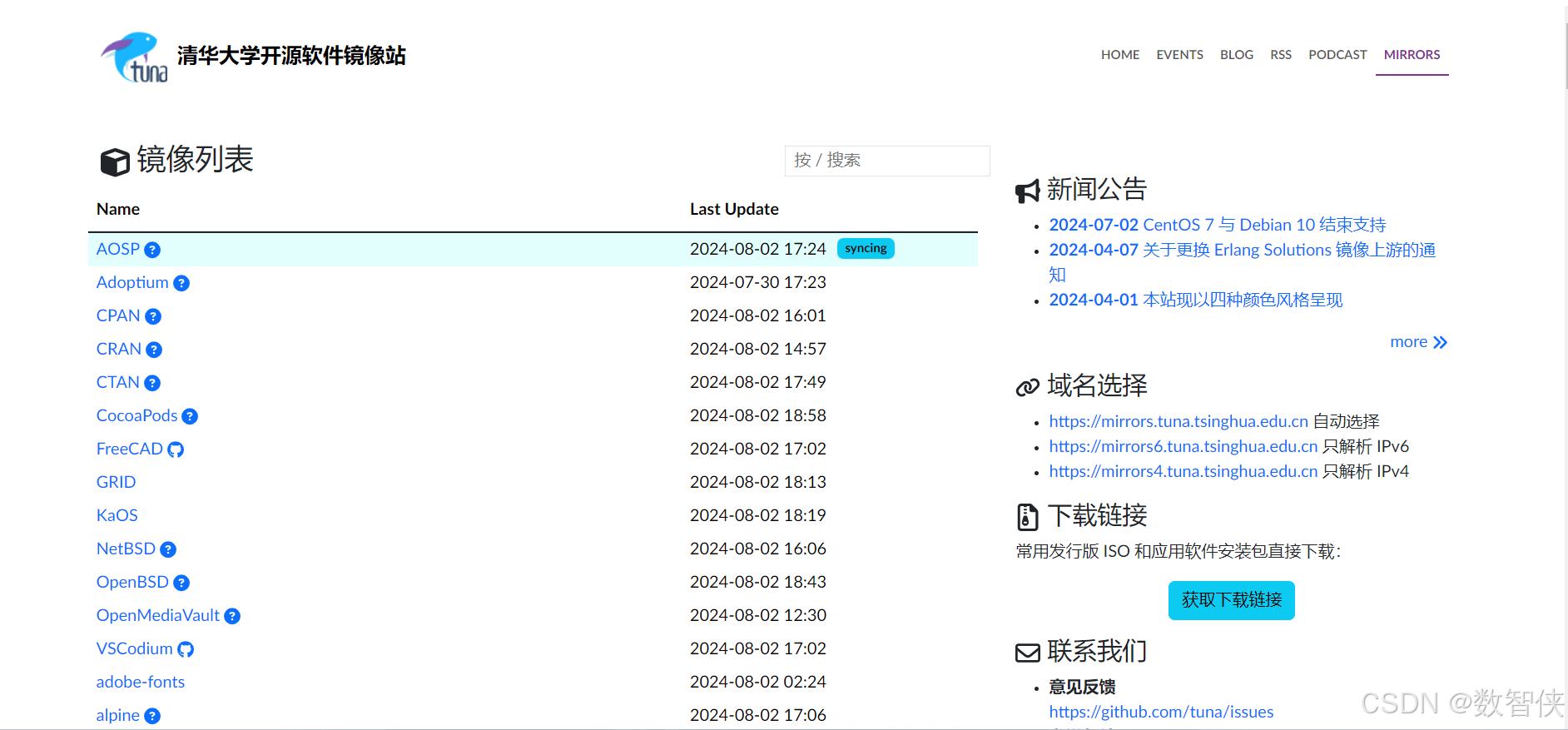Viewport: 1568px width, 730px height.
Task: Open the mirrors6 IPv6 domain link
Action: pyautogui.click(x=1183, y=446)
